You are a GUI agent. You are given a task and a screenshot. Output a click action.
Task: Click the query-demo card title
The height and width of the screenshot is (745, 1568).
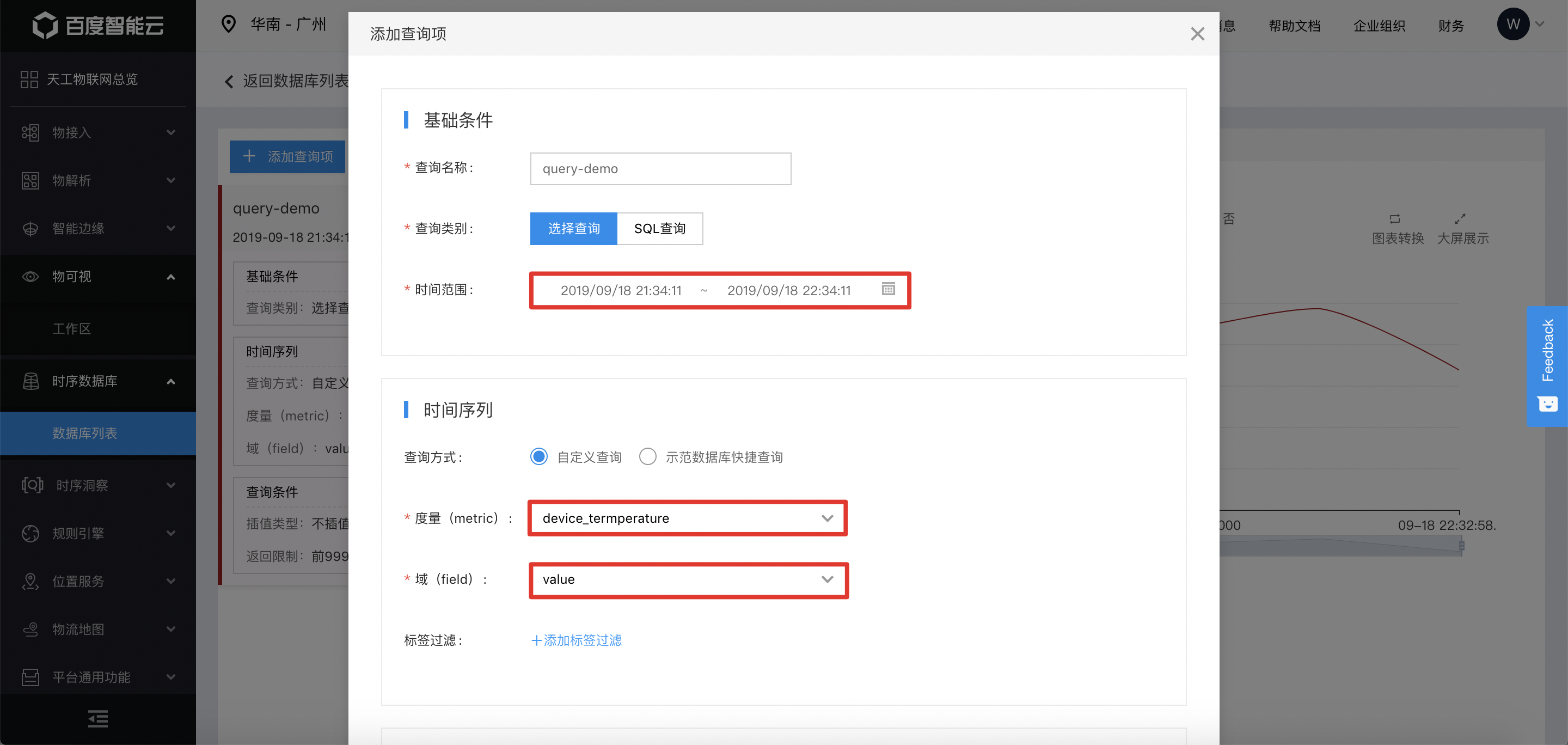[275, 208]
